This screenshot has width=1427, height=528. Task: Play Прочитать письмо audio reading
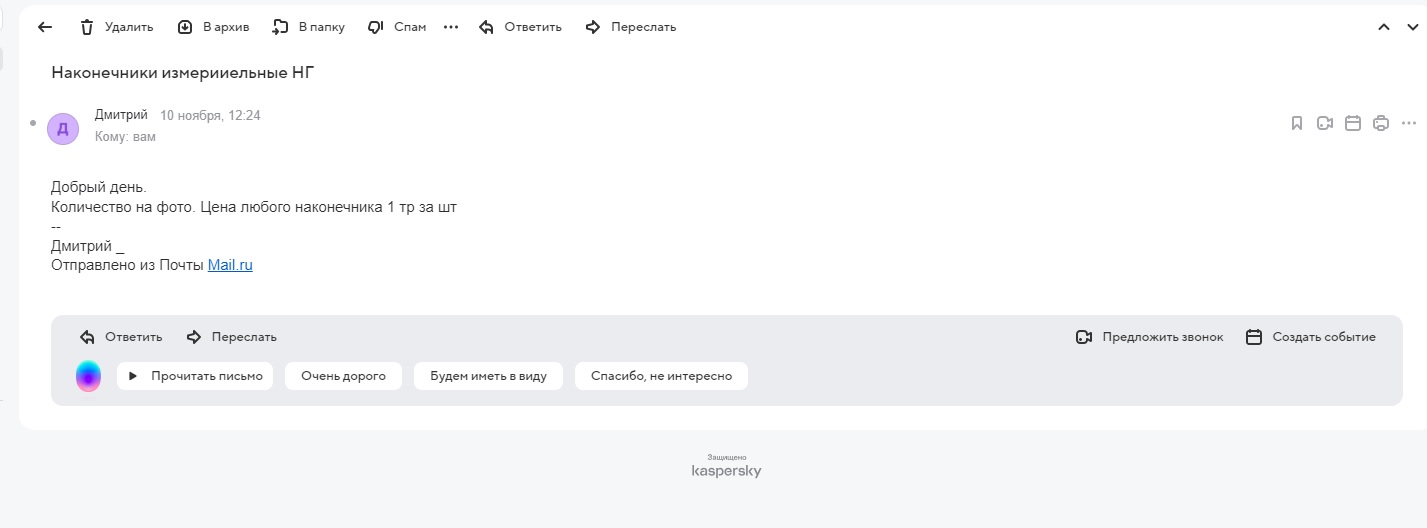[195, 376]
